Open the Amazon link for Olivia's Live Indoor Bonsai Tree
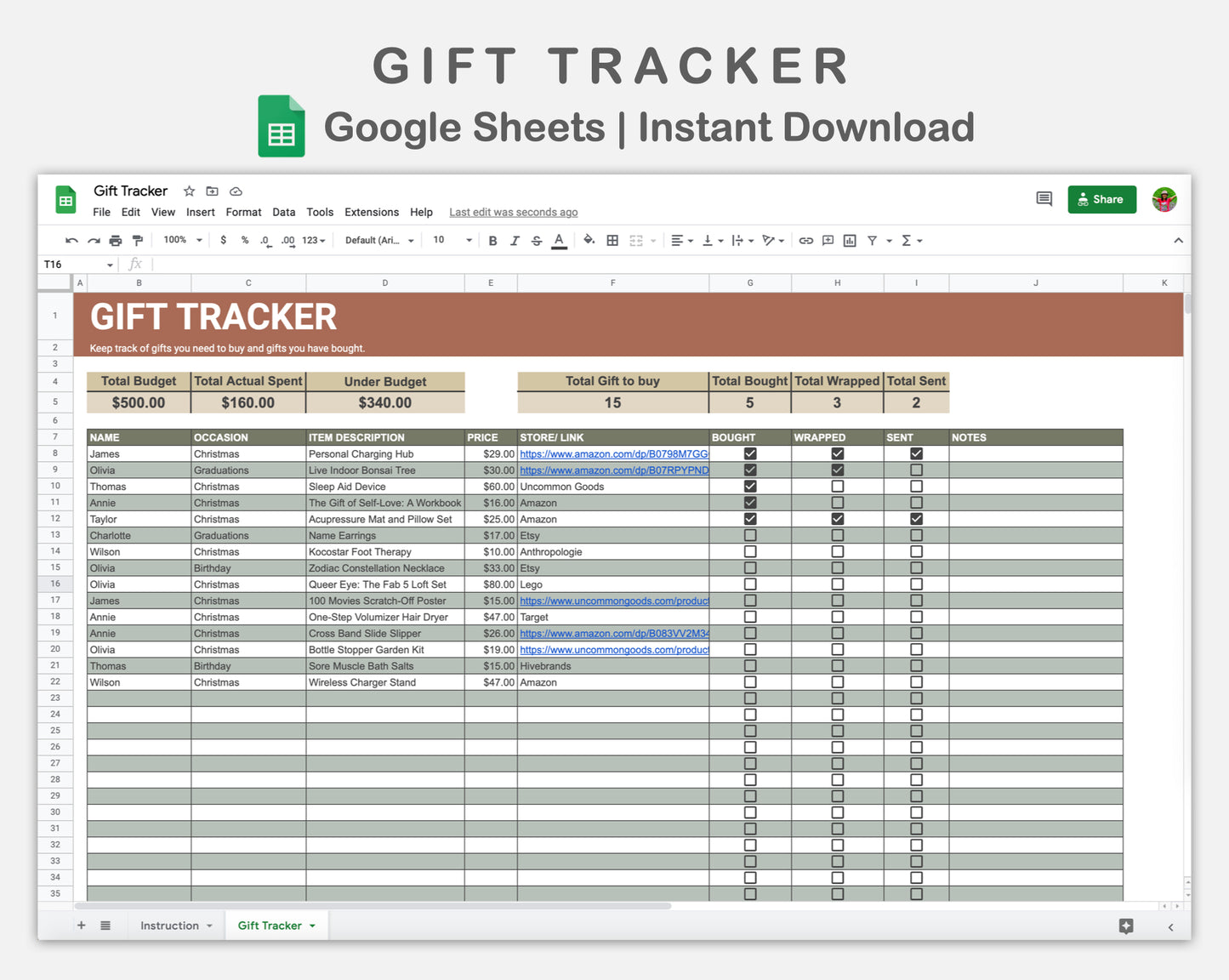The width and height of the screenshot is (1229, 980). coord(613,470)
